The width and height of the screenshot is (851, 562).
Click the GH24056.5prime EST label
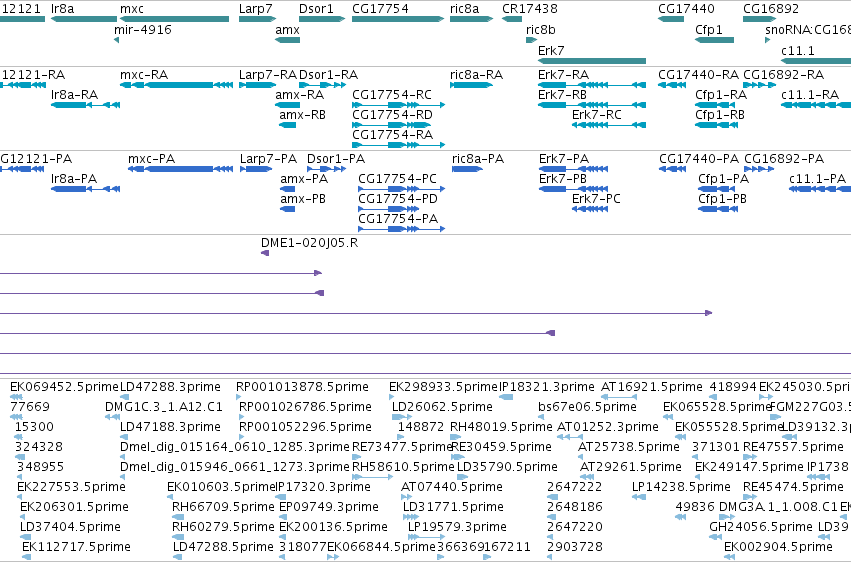click(761, 527)
